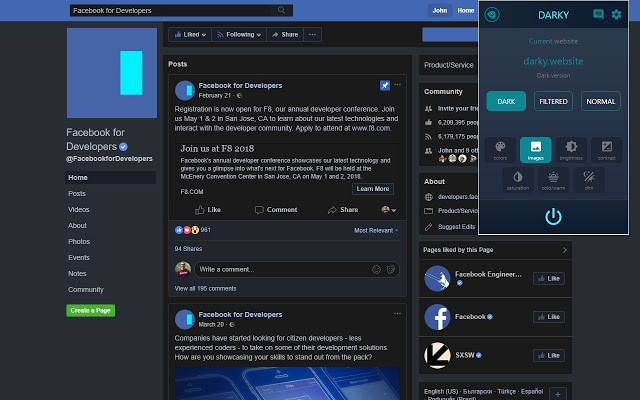Select Events in page sidebar

point(78,258)
